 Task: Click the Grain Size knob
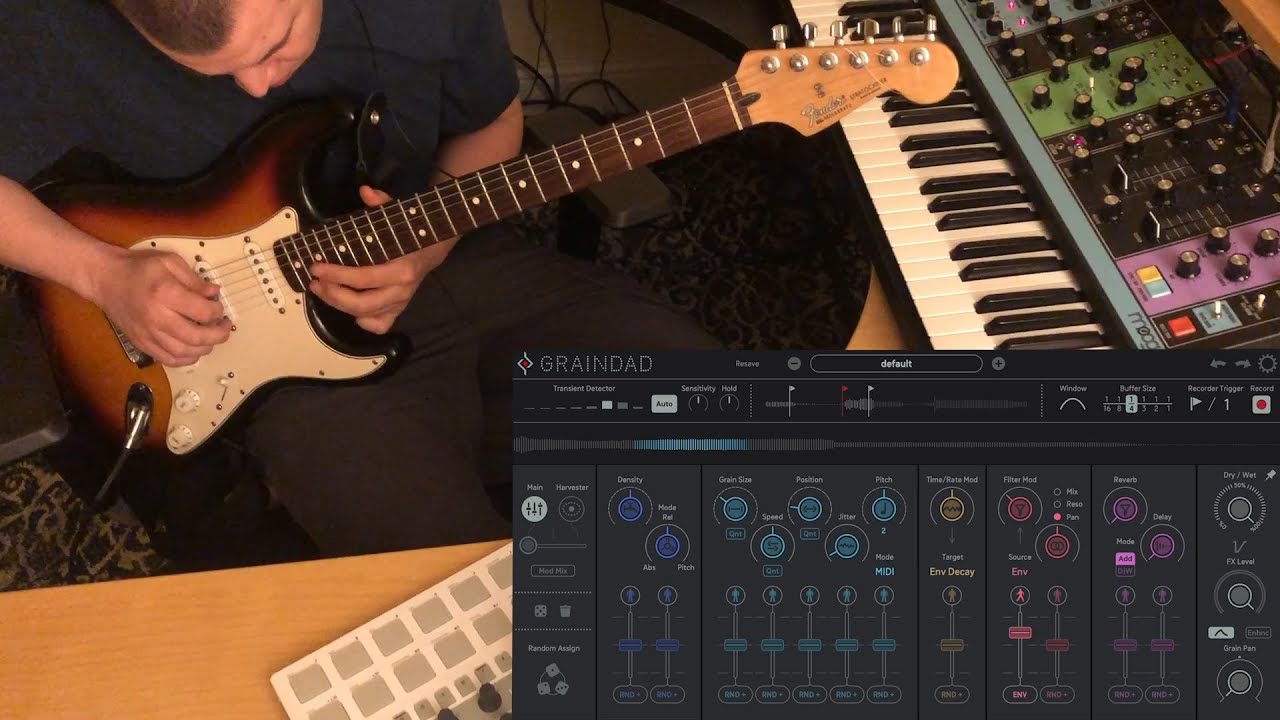[x=735, y=509]
